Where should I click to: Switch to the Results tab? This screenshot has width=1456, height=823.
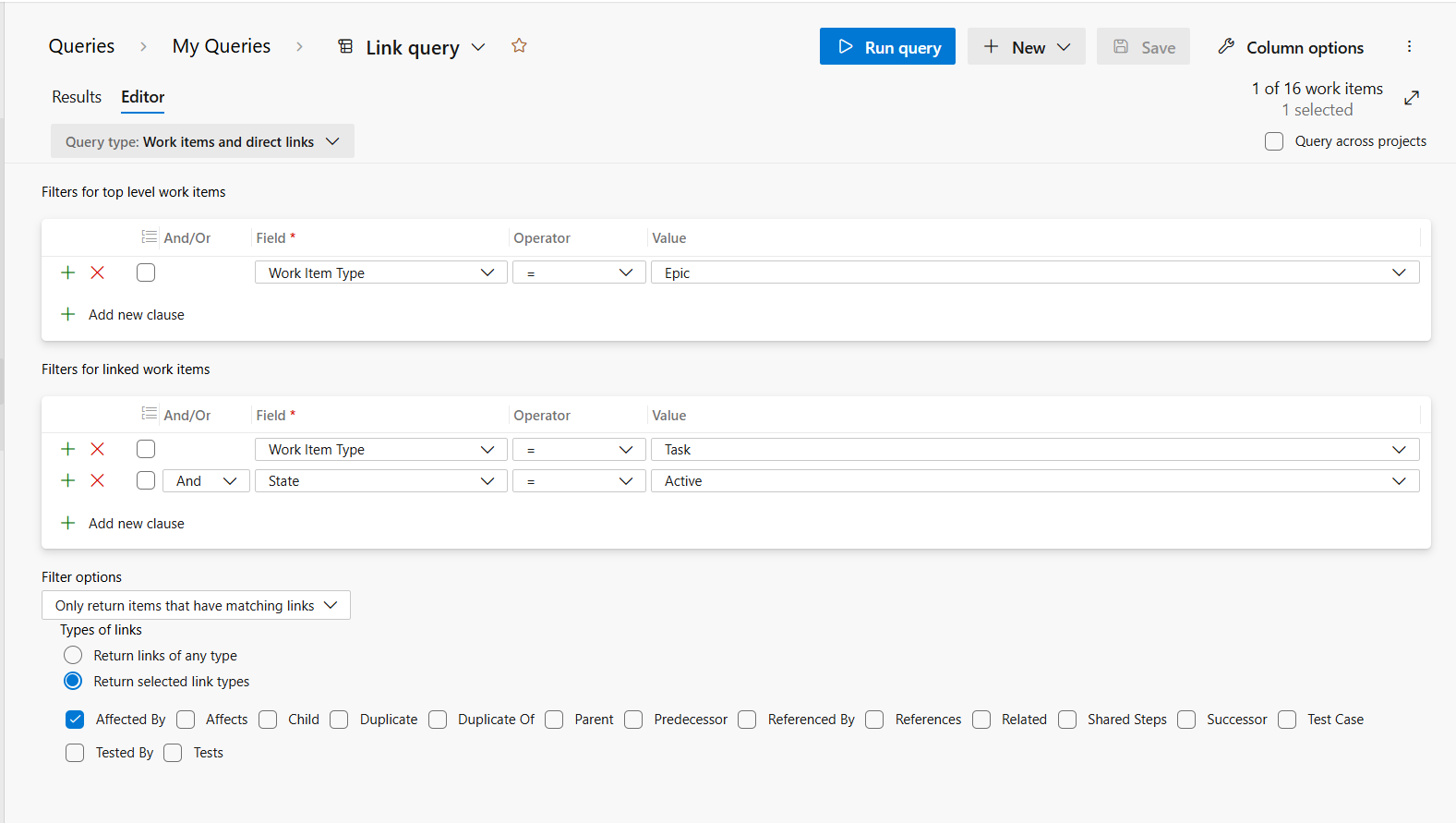(x=77, y=97)
